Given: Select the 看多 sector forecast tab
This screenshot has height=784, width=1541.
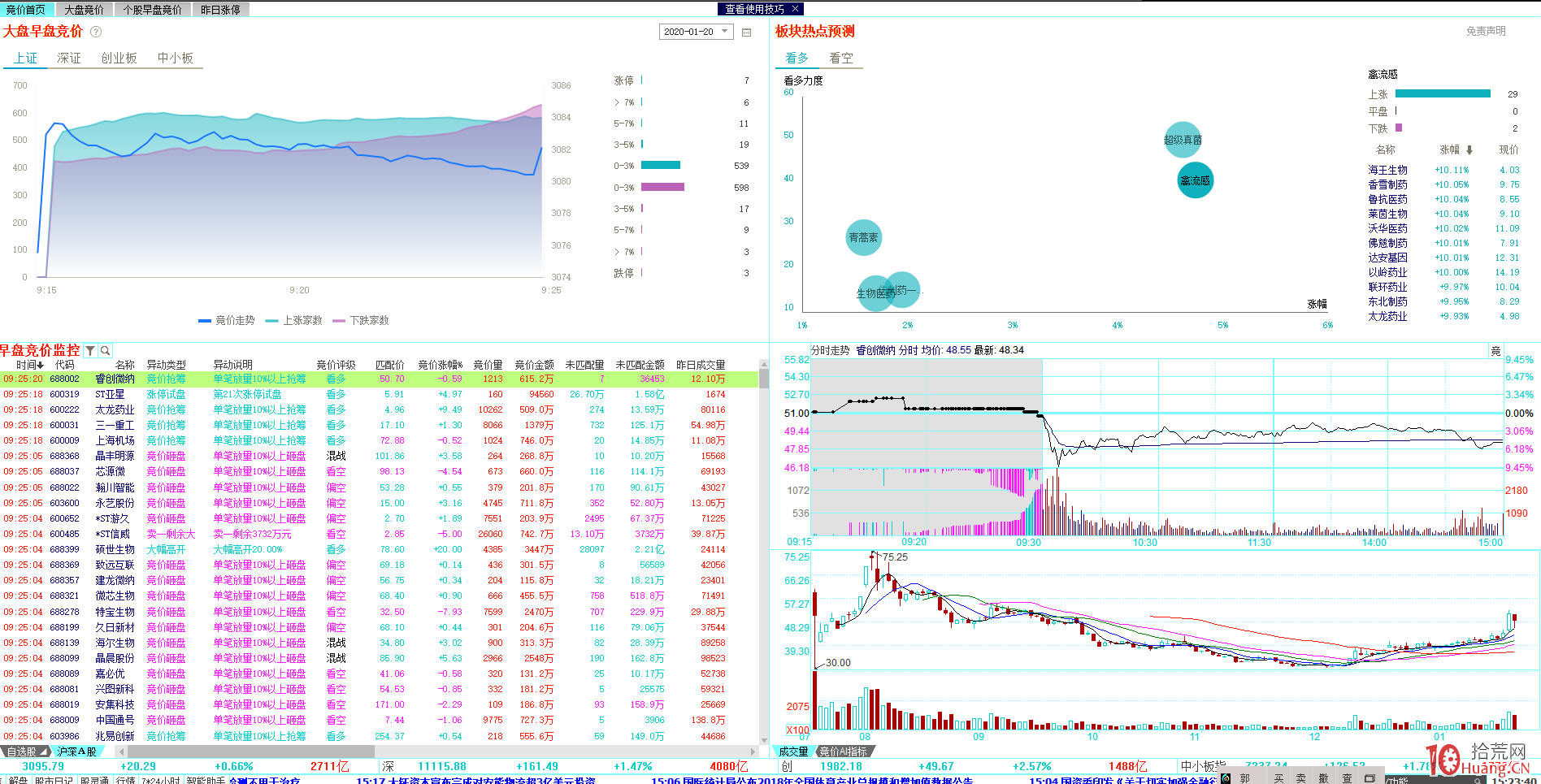Looking at the screenshot, I should tap(797, 58).
